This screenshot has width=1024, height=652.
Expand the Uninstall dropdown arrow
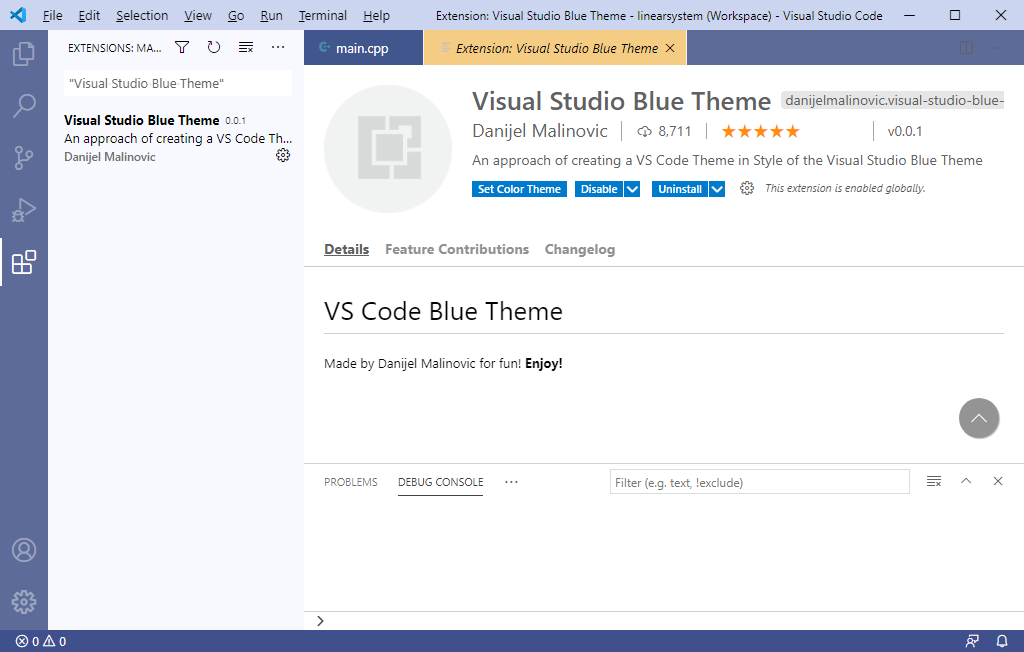(x=716, y=189)
